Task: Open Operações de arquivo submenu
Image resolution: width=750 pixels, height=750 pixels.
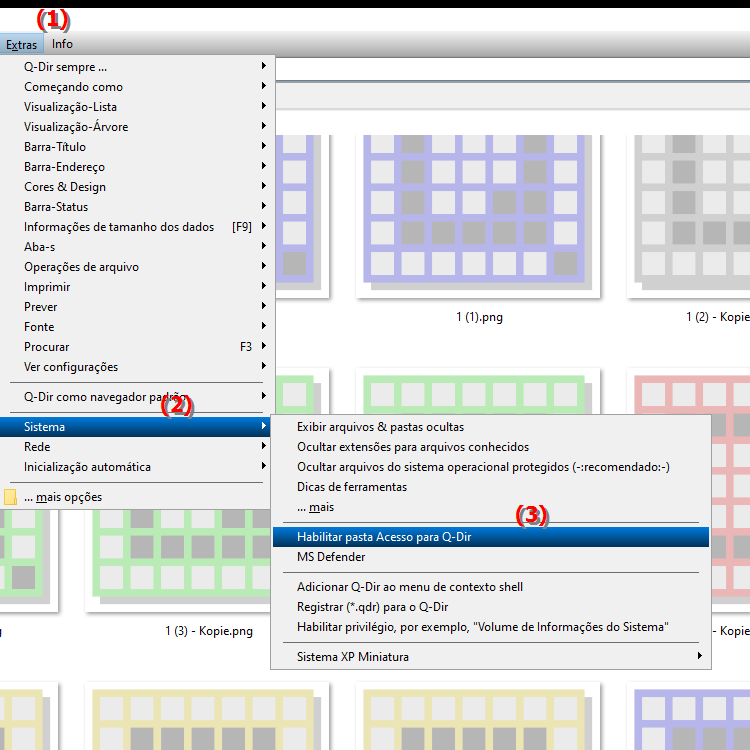Action: (137, 267)
